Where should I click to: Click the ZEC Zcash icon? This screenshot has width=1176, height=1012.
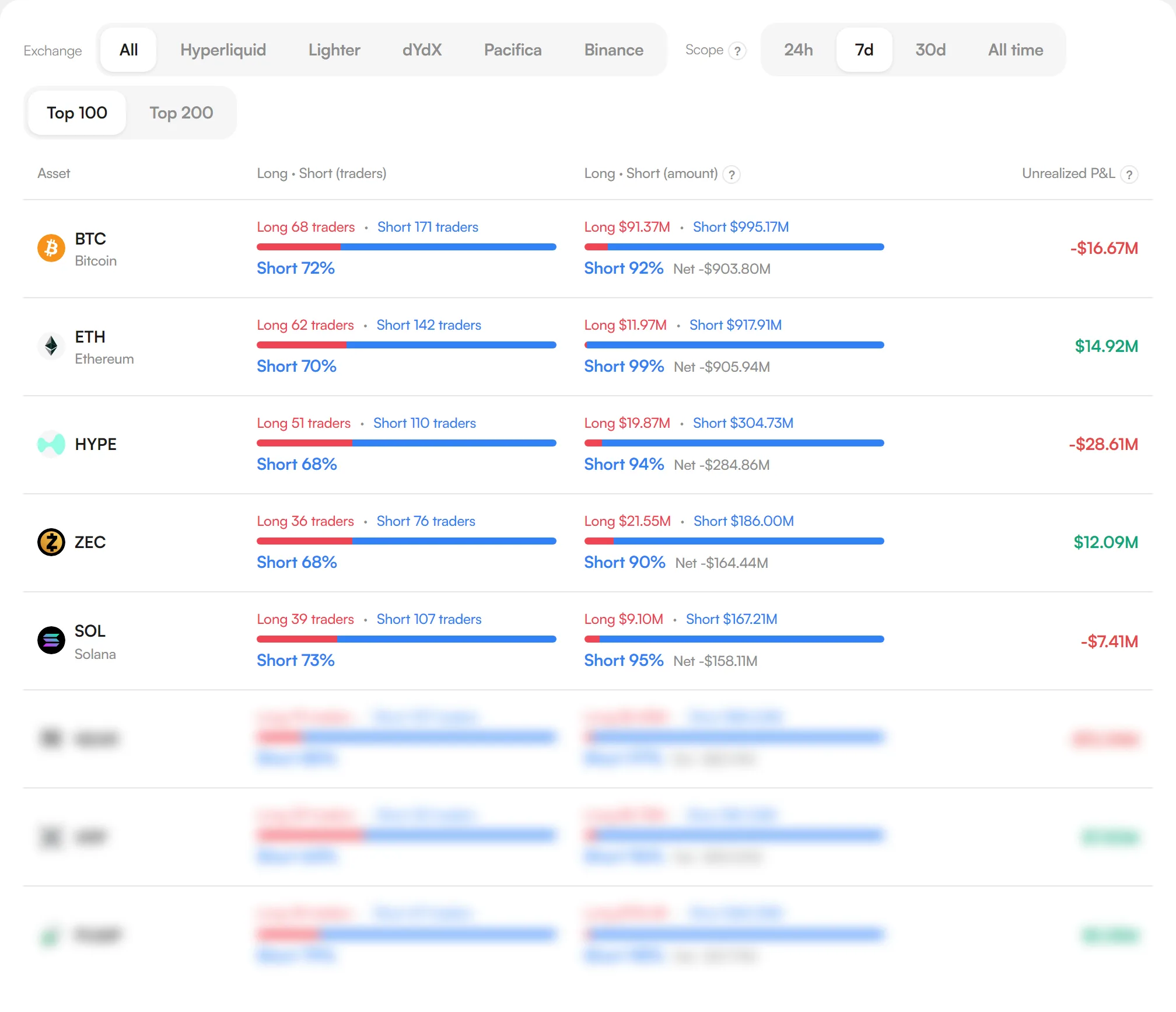[51, 542]
